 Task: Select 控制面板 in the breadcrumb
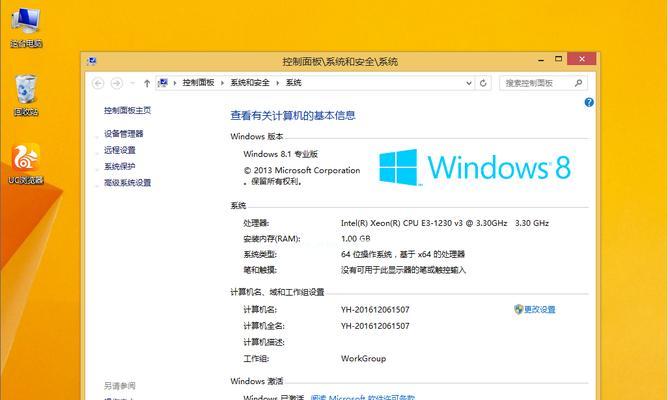[198, 83]
